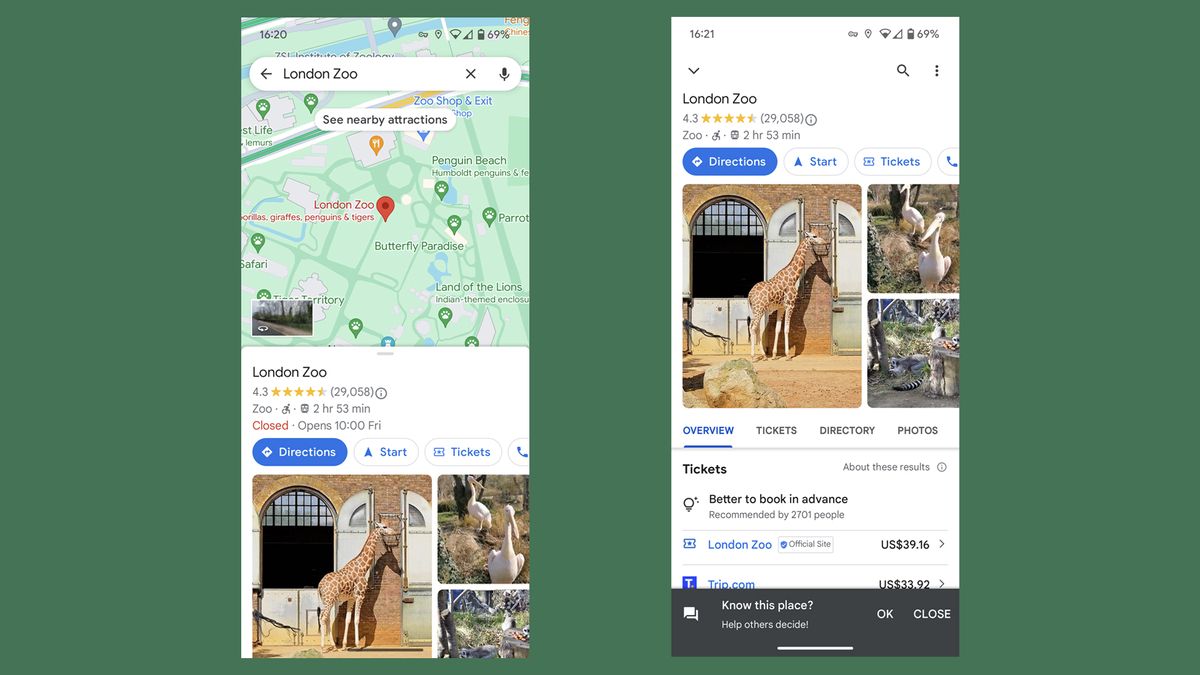Viewport: 1200px width, 675px height.
Task: Tap the back arrow in the search bar
Action: [266, 74]
